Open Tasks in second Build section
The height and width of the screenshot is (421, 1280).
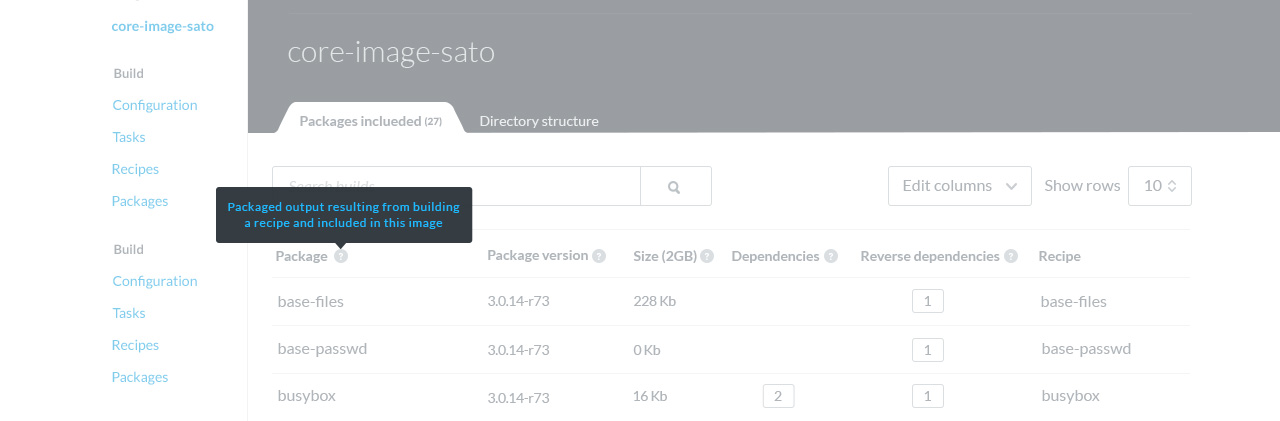pyautogui.click(x=128, y=313)
